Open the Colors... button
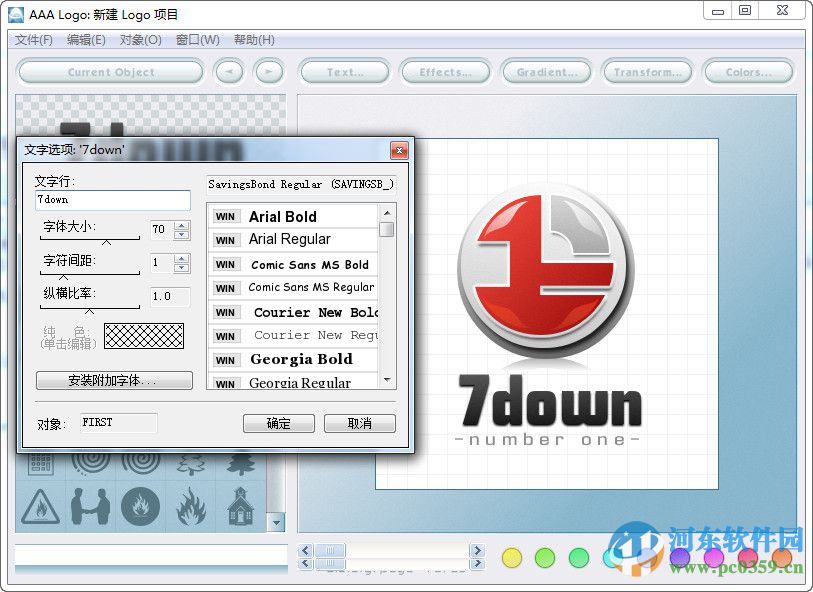This screenshot has height=592, width=813. [x=749, y=72]
